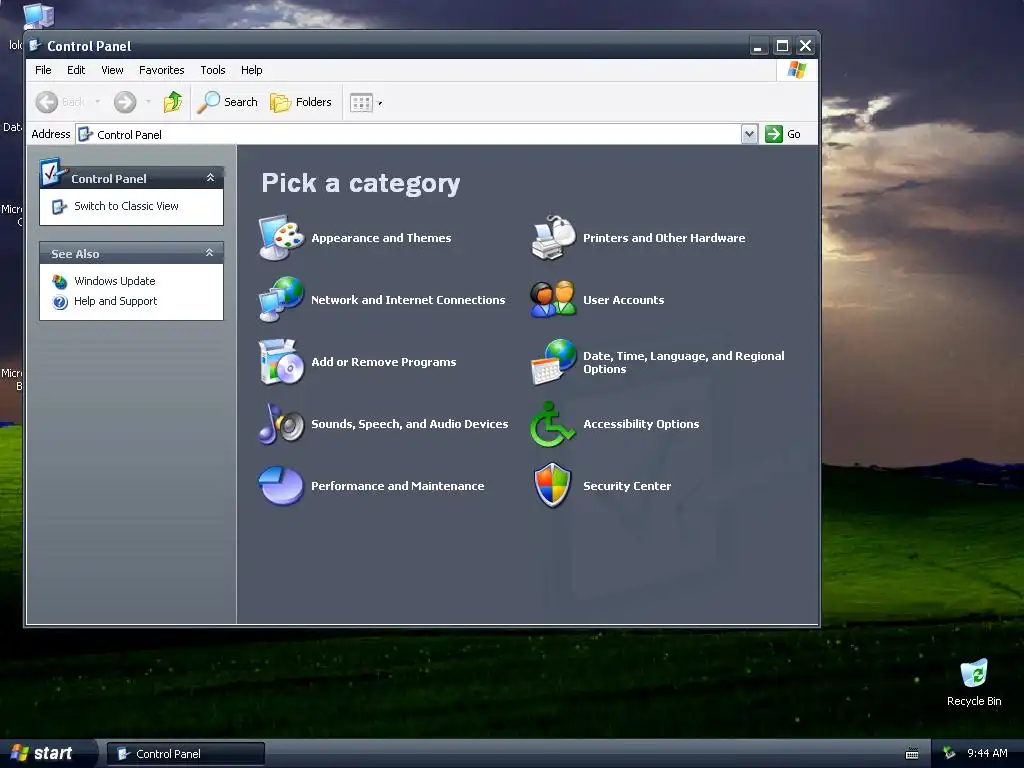This screenshot has height=768, width=1024.
Task: Click the Switch to Classic View icon
Action: [59, 206]
